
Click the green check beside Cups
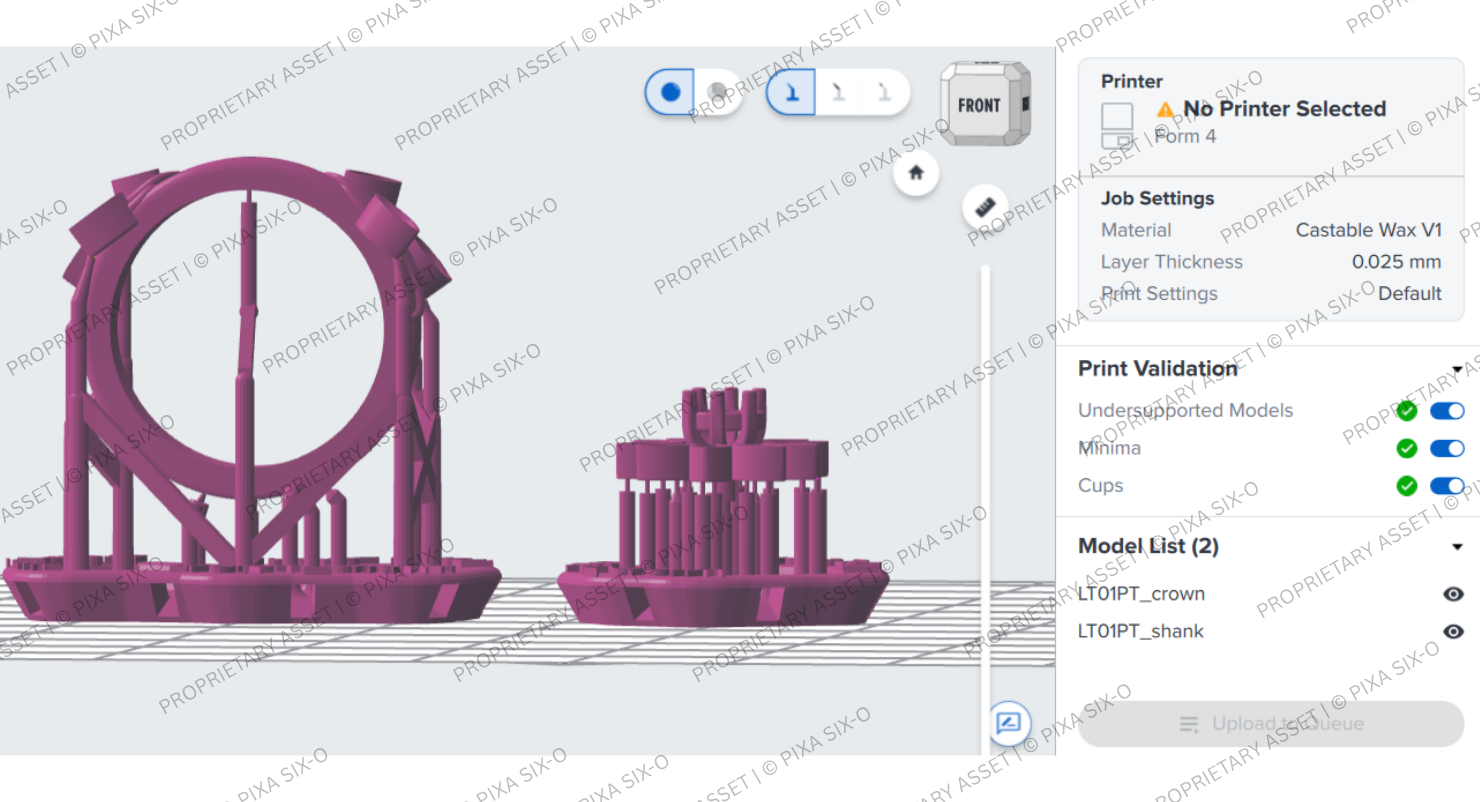[x=1407, y=486]
